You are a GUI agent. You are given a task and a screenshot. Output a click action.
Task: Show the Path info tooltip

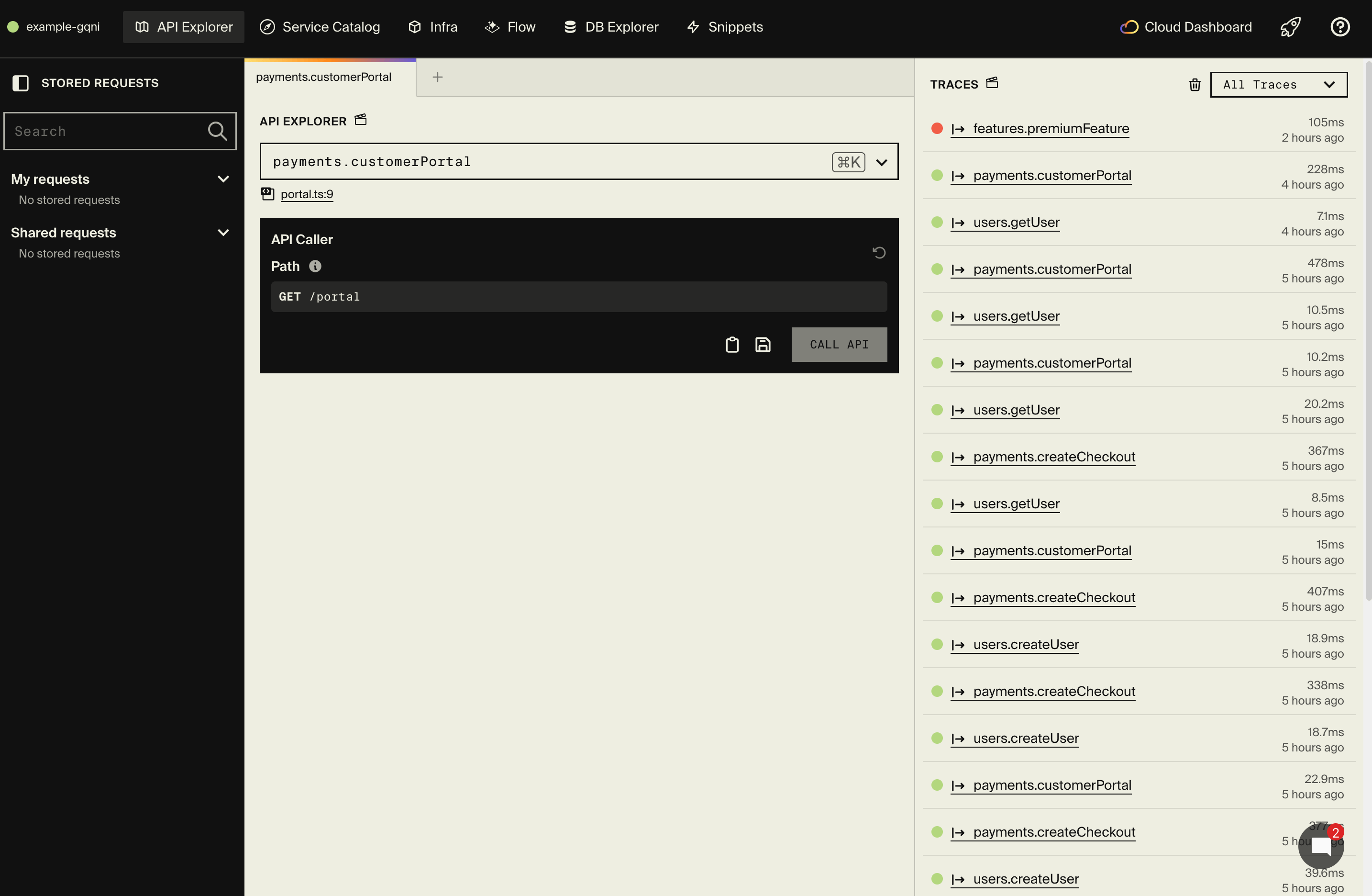(x=315, y=266)
